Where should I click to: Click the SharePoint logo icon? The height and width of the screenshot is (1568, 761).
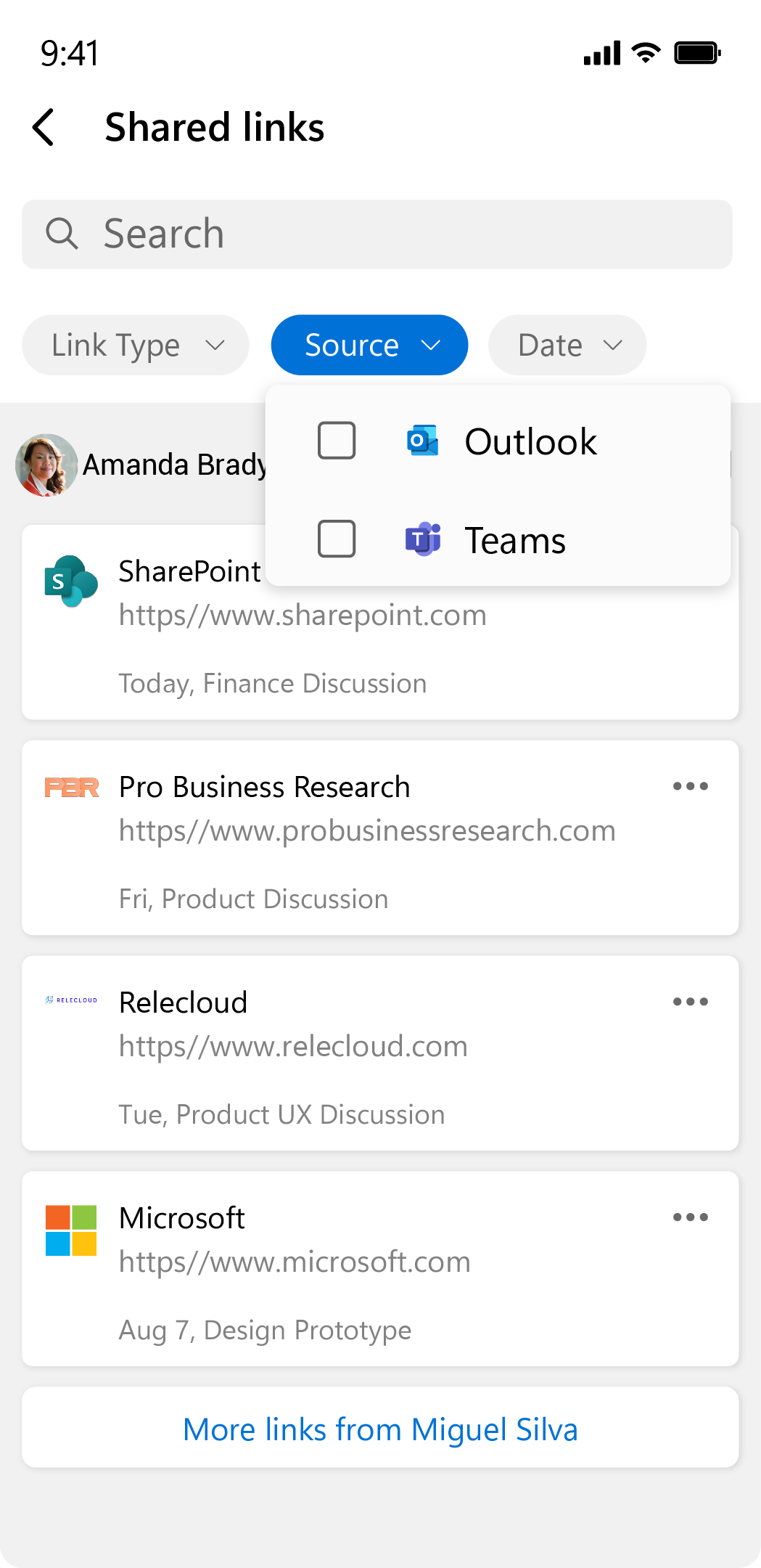[71, 581]
